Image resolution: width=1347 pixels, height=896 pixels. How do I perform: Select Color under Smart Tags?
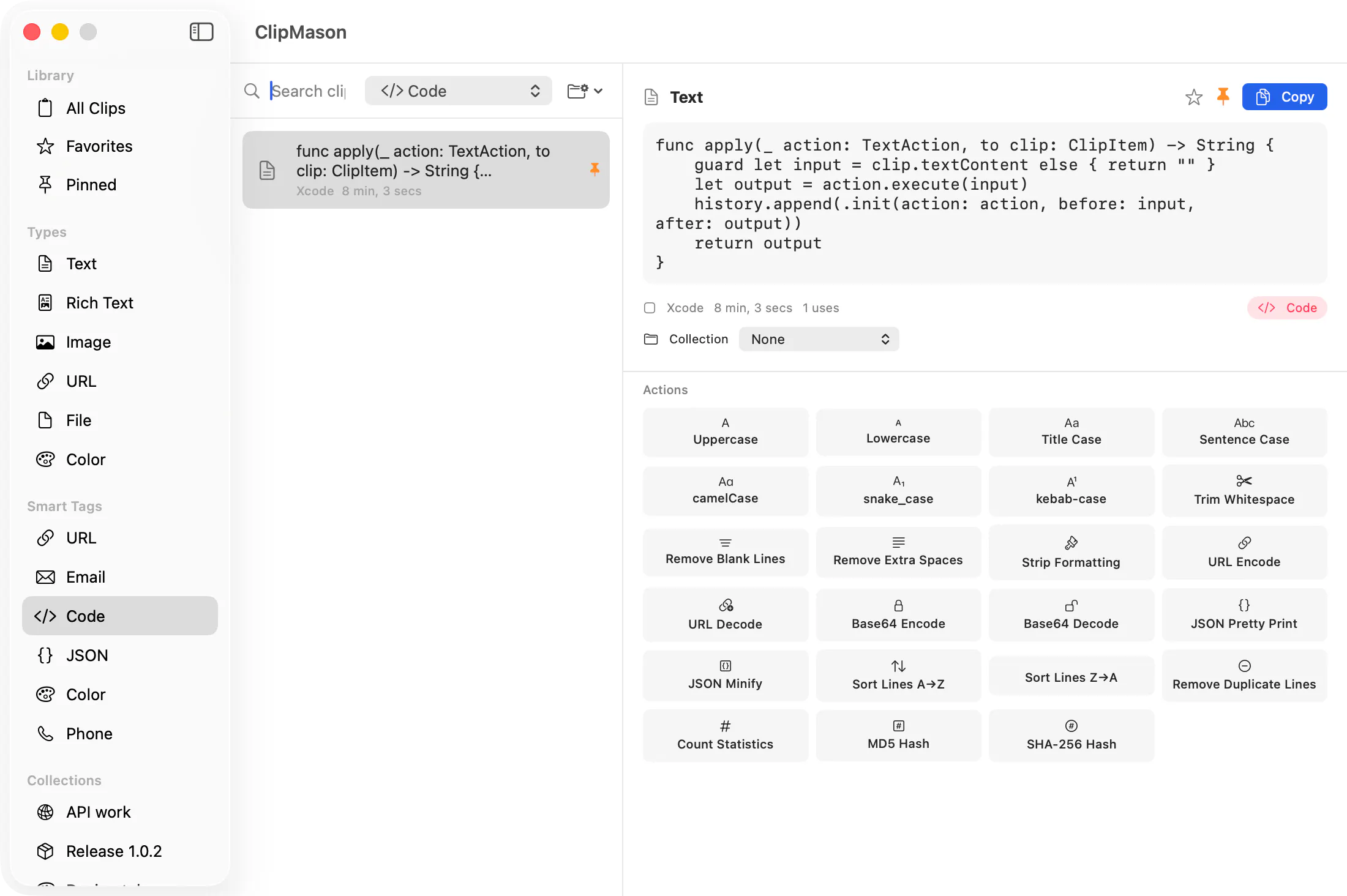click(120, 695)
